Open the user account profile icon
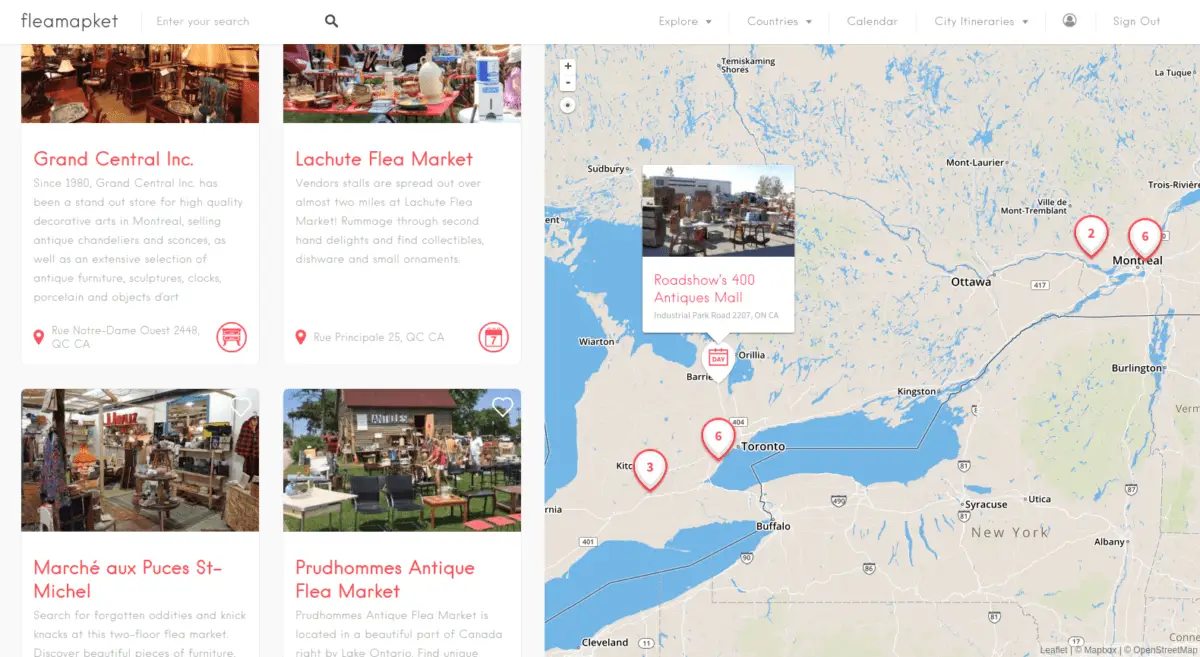Screen dimensions: 1200x657 1070,20
